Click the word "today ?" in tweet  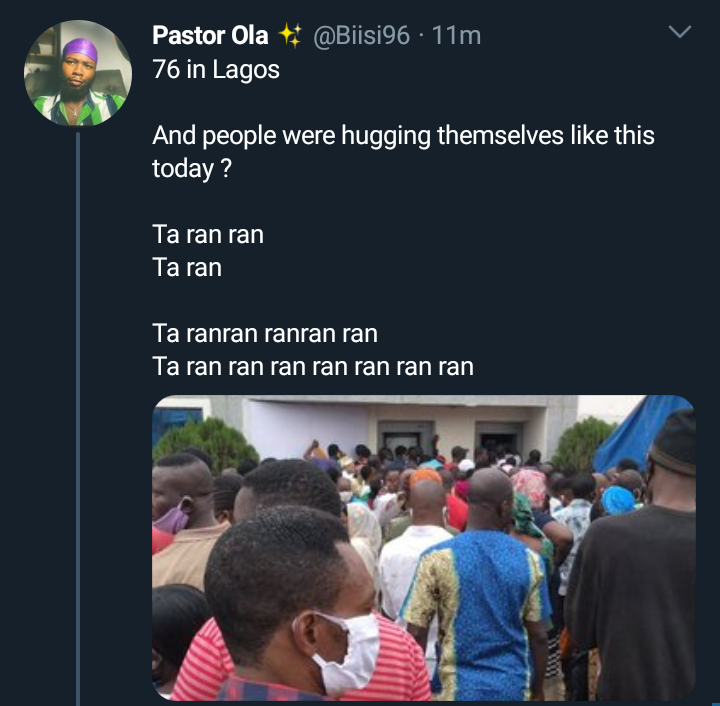coord(192,169)
